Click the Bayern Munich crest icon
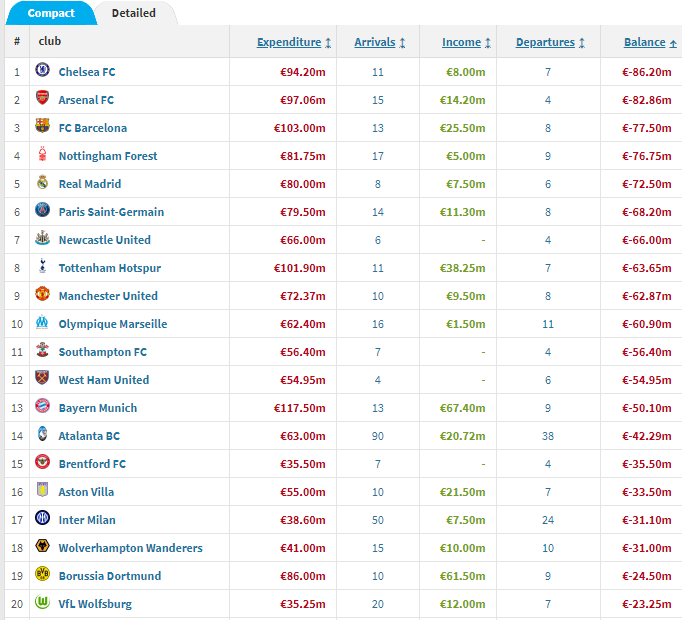 coord(42,408)
